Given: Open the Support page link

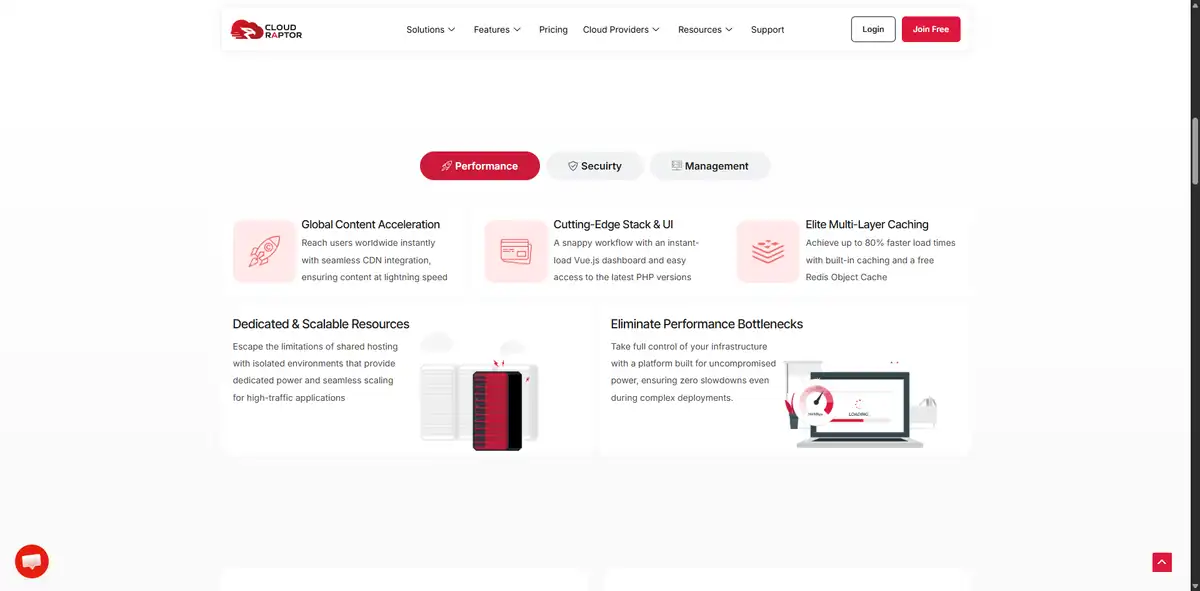Looking at the screenshot, I should (x=767, y=30).
